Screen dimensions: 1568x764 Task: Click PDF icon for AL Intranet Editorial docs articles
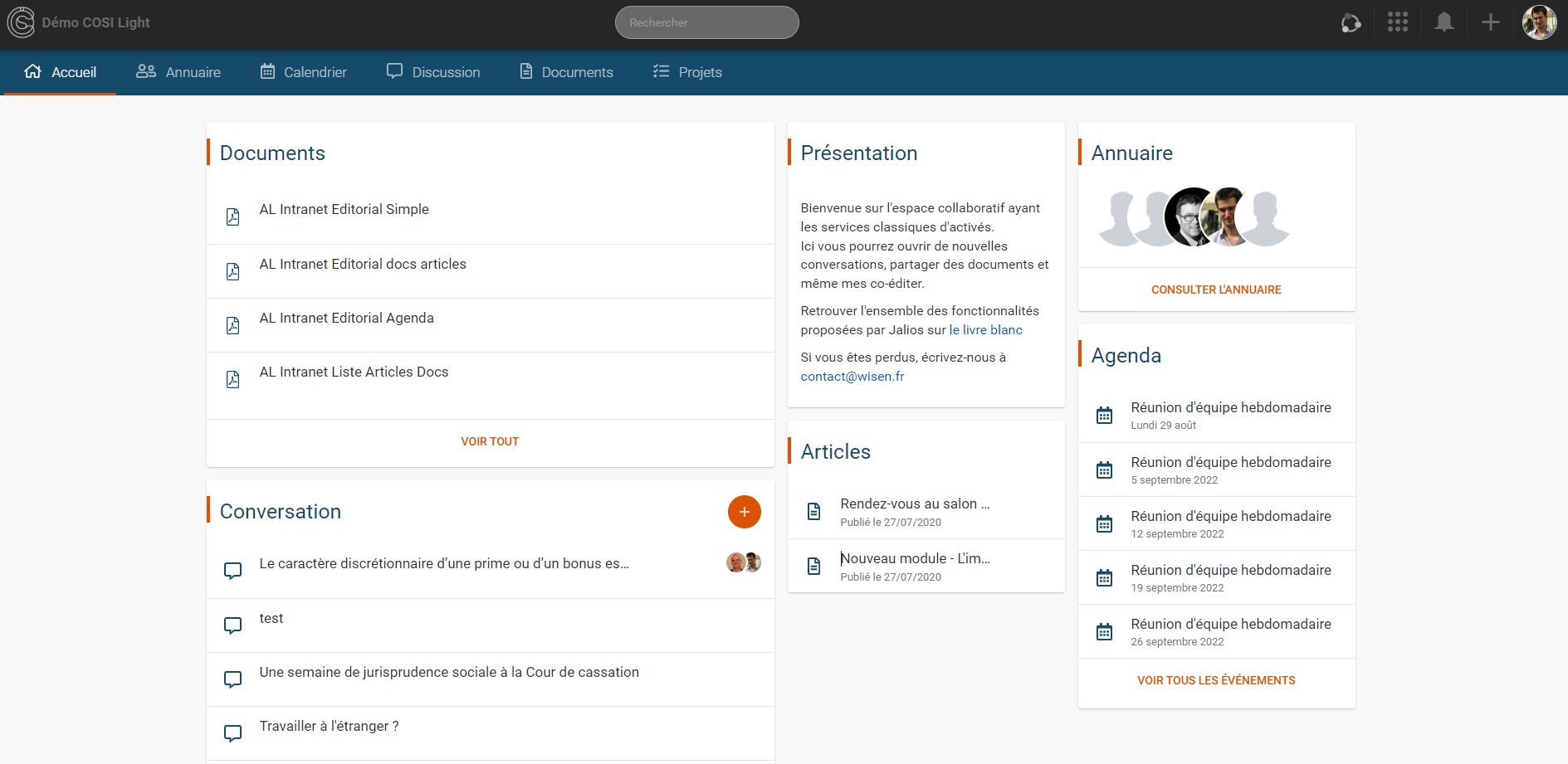233,271
